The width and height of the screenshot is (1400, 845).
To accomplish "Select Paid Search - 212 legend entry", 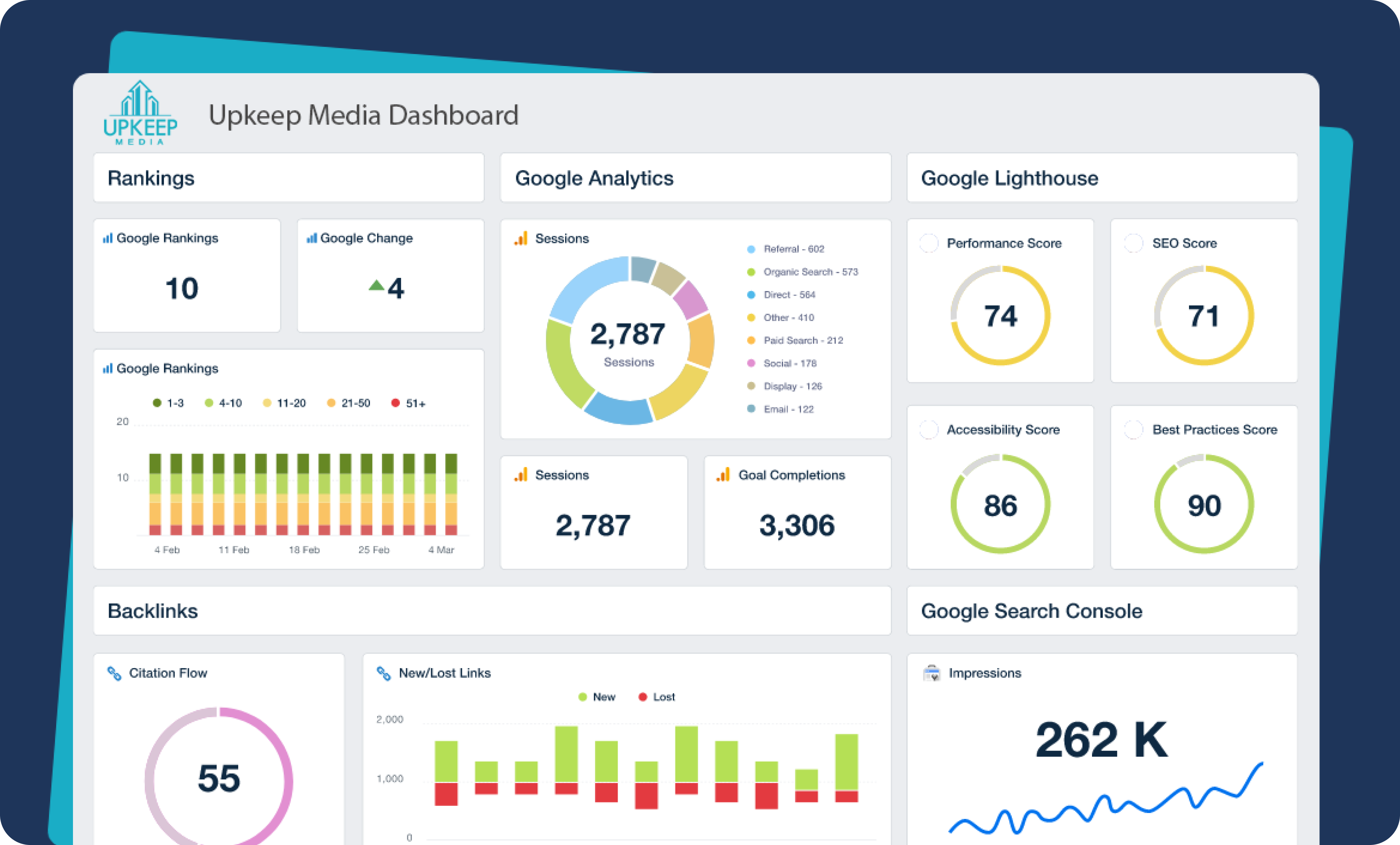I will 795,340.
